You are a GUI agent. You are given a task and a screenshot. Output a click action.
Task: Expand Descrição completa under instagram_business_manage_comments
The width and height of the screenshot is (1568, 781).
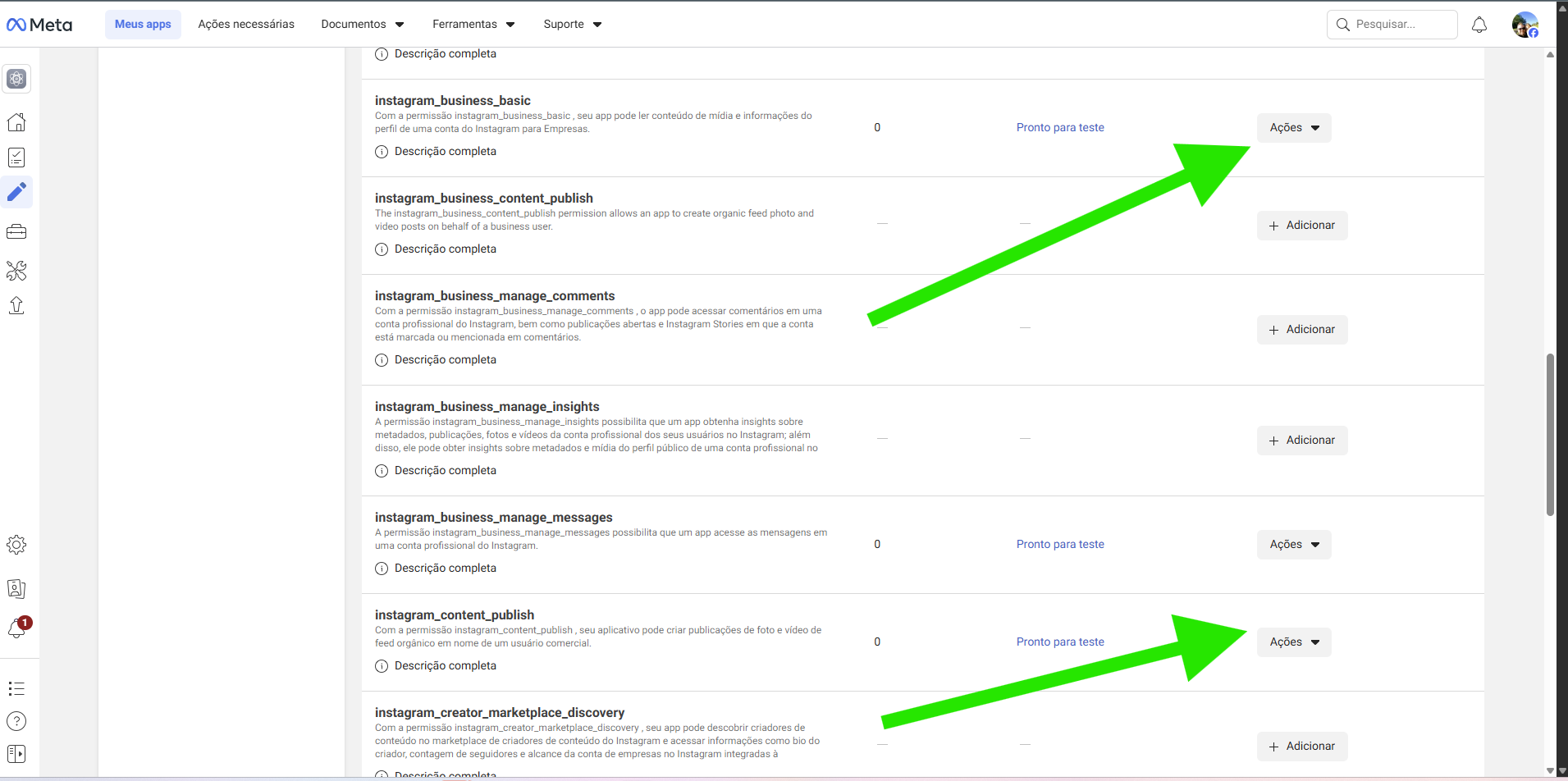point(445,360)
